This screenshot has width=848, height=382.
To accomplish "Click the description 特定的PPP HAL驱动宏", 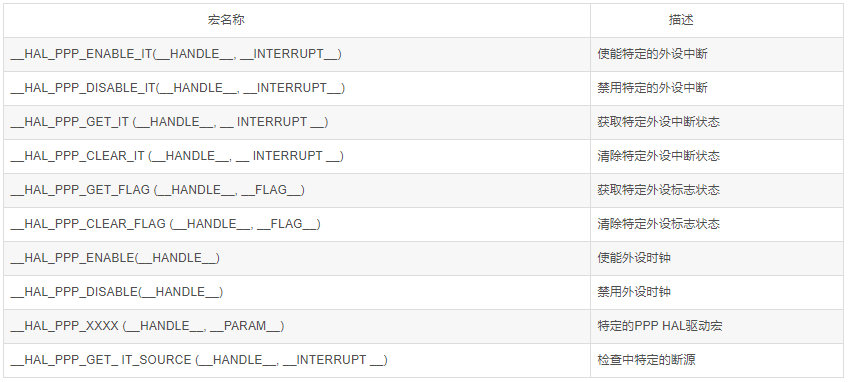I will tap(660, 326).
